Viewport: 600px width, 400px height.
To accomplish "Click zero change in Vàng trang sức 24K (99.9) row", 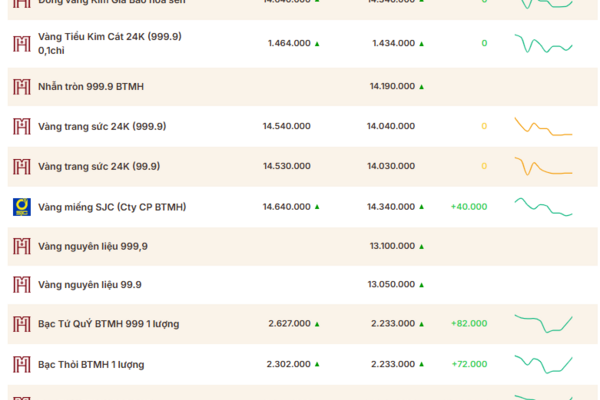I will pos(484,166).
